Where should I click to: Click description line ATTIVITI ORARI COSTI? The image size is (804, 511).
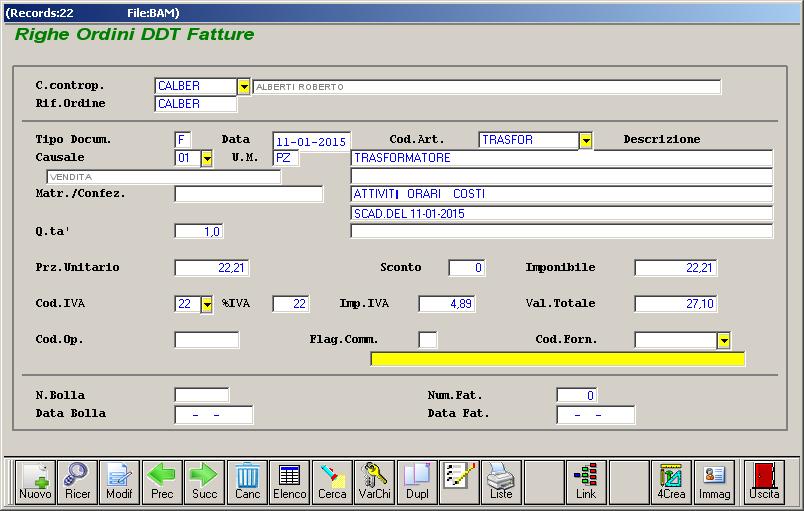(561, 194)
